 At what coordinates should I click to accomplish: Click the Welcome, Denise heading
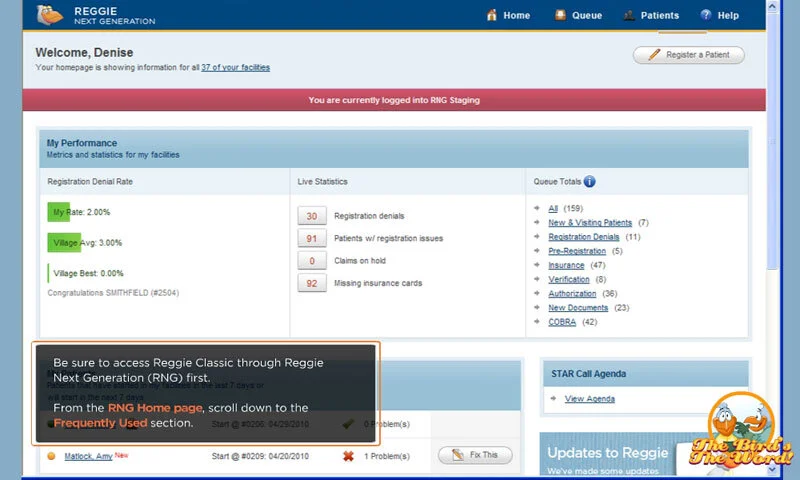click(x=84, y=53)
